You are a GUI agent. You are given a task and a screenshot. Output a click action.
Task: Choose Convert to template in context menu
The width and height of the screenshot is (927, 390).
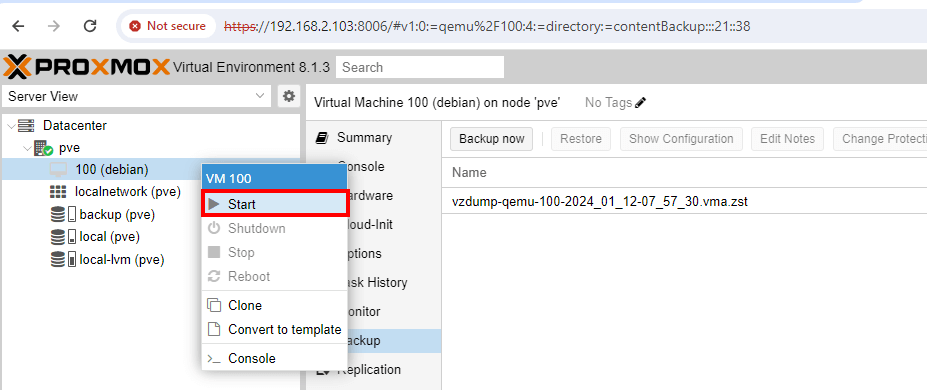(274, 329)
